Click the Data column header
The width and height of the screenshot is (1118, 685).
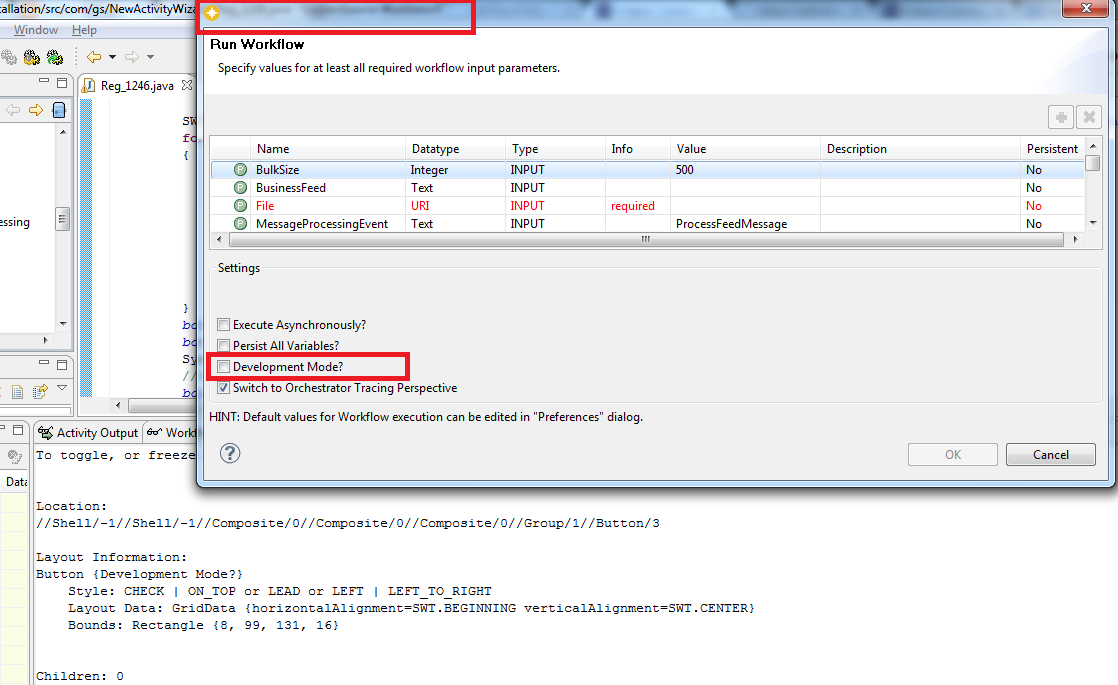(x=14, y=482)
